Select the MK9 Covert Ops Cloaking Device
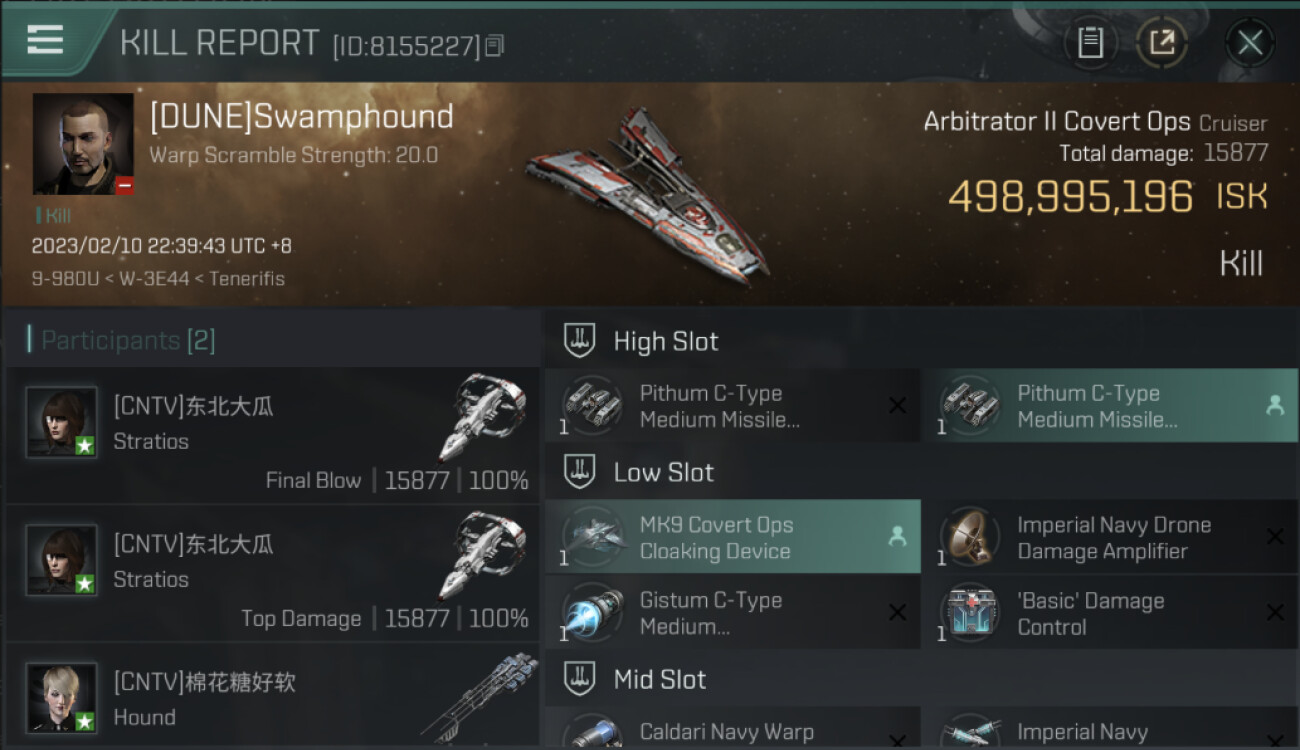Screen dimensions: 1300x750 [x=732, y=537]
